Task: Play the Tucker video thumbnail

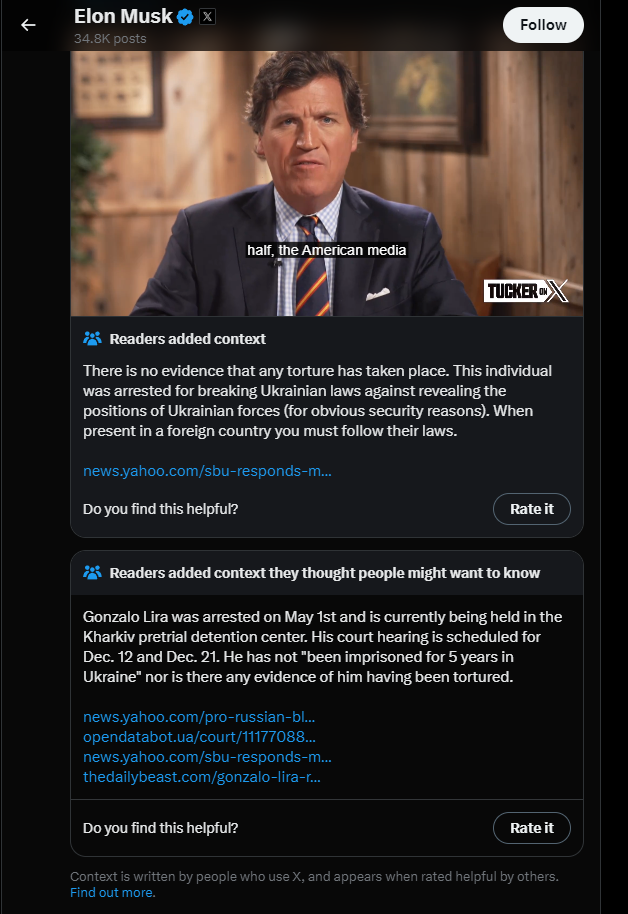Action: [327, 183]
